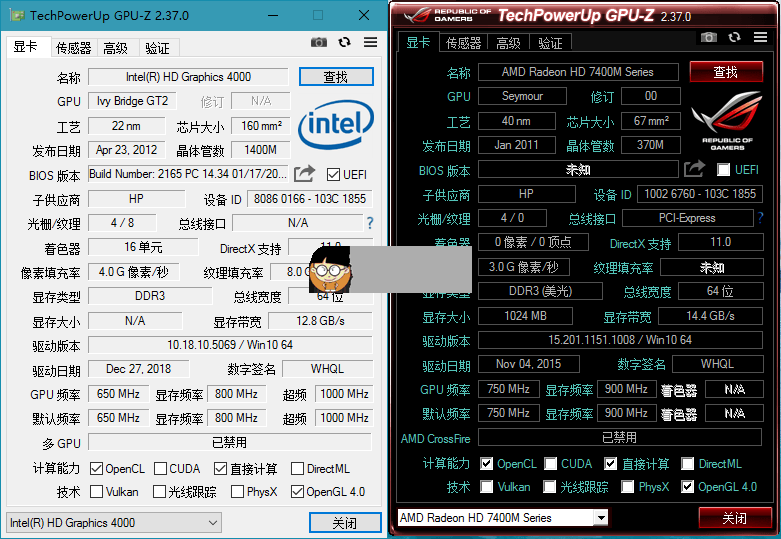Open AMD Radeon HD 7400M Series GPU selector dropdown
The width and height of the screenshot is (781, 539).
pyautogui.click(x=503, y=518)
